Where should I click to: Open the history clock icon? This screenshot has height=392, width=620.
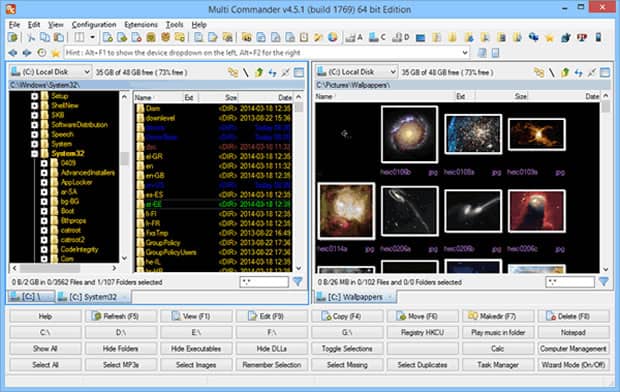pyautogui.click(x=42, y=53)
